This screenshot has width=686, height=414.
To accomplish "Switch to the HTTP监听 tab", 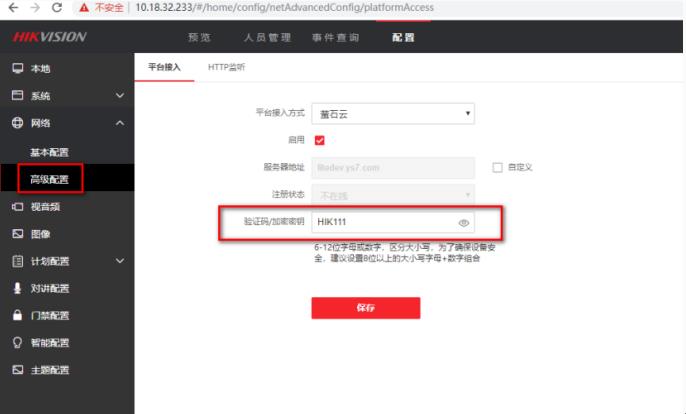I will coord(226,67).
